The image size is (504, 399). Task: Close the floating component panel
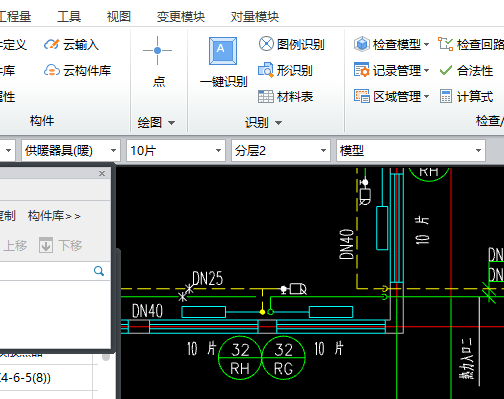click(x=102, y=173)
